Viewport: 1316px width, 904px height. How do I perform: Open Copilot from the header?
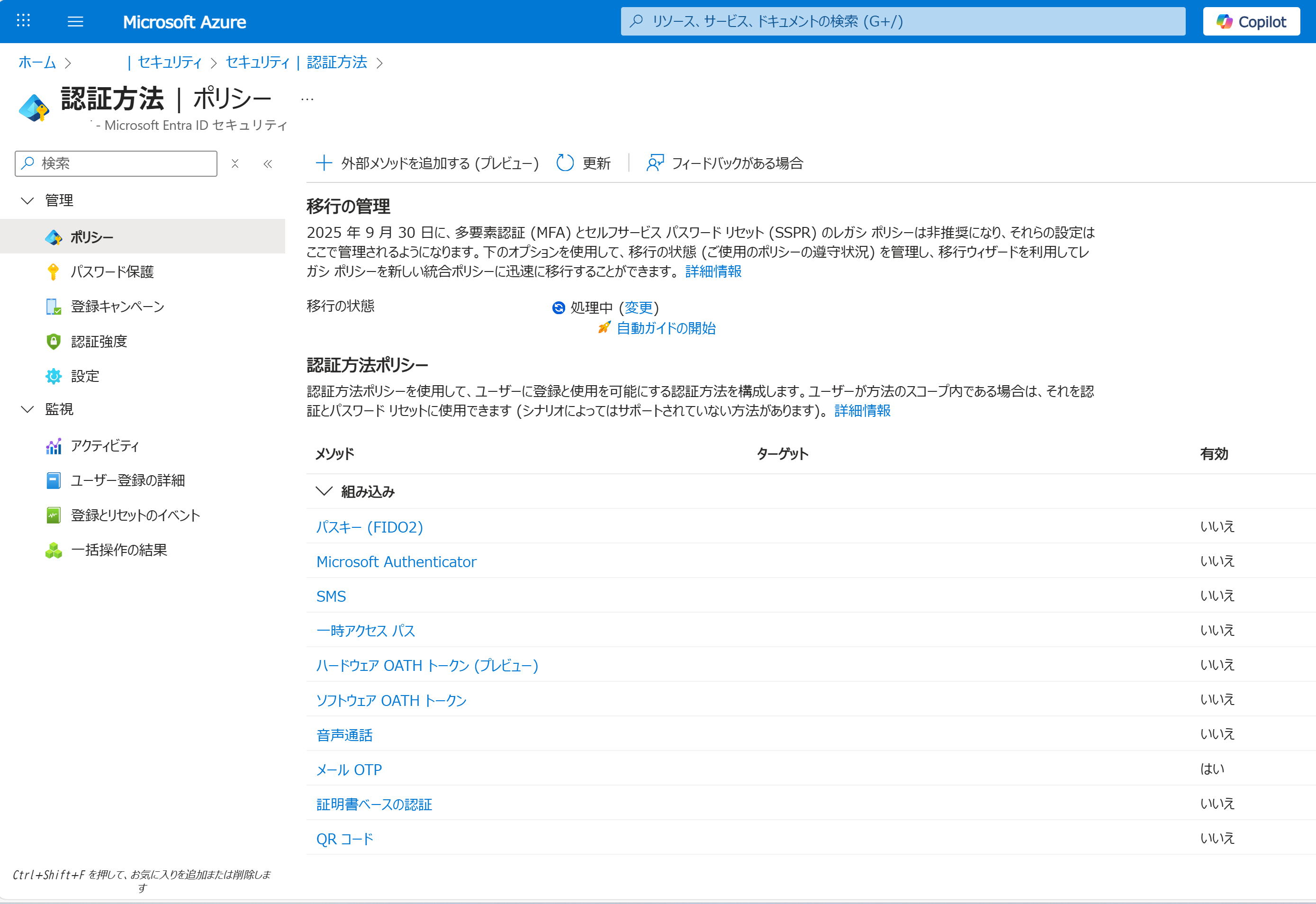[x=1251, y=21]
